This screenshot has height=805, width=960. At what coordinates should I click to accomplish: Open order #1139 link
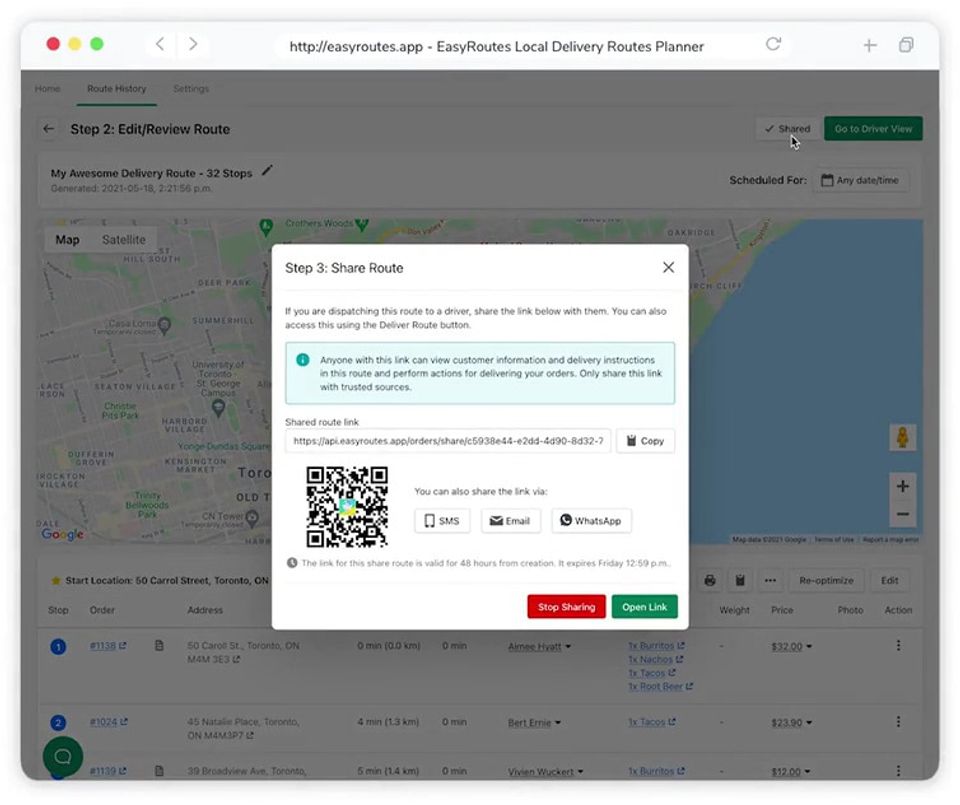(x=108, y=771)
